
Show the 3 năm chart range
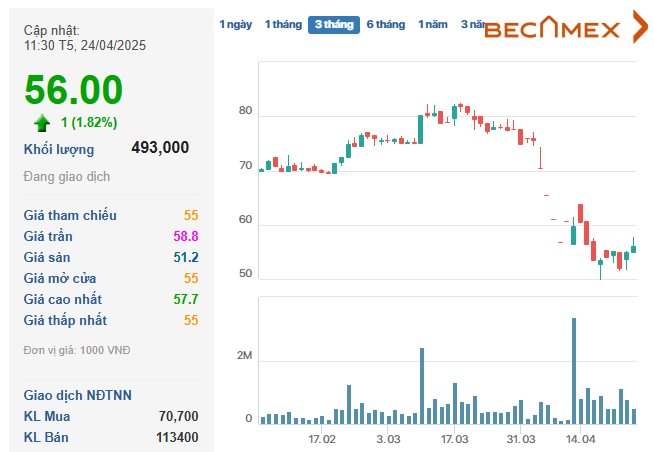(472, 24)
